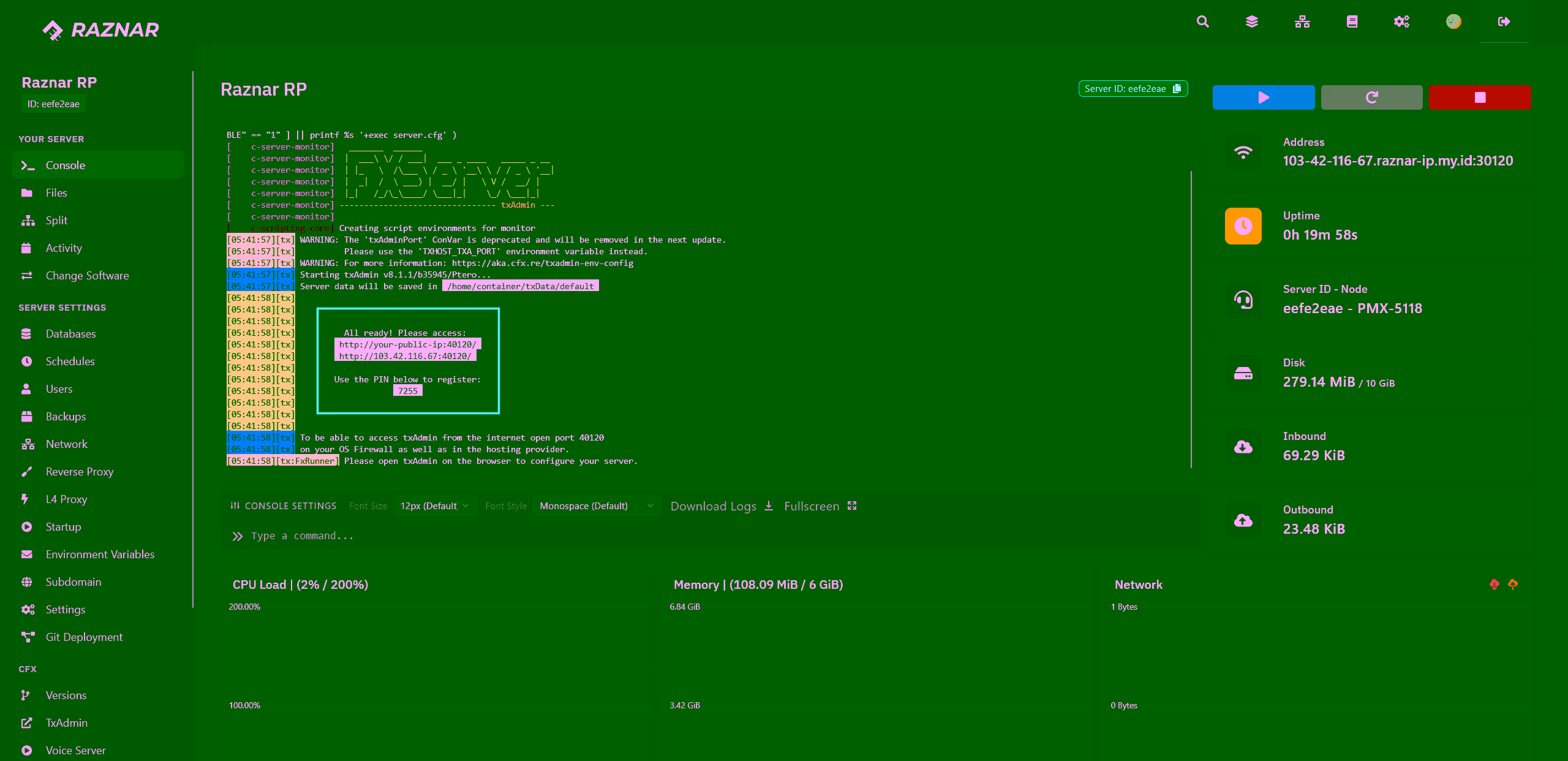Click the http://103.42.116.67:40120/ link in console
The width and height of the screenshot is (1568, 761).
(x=405, y=356)
